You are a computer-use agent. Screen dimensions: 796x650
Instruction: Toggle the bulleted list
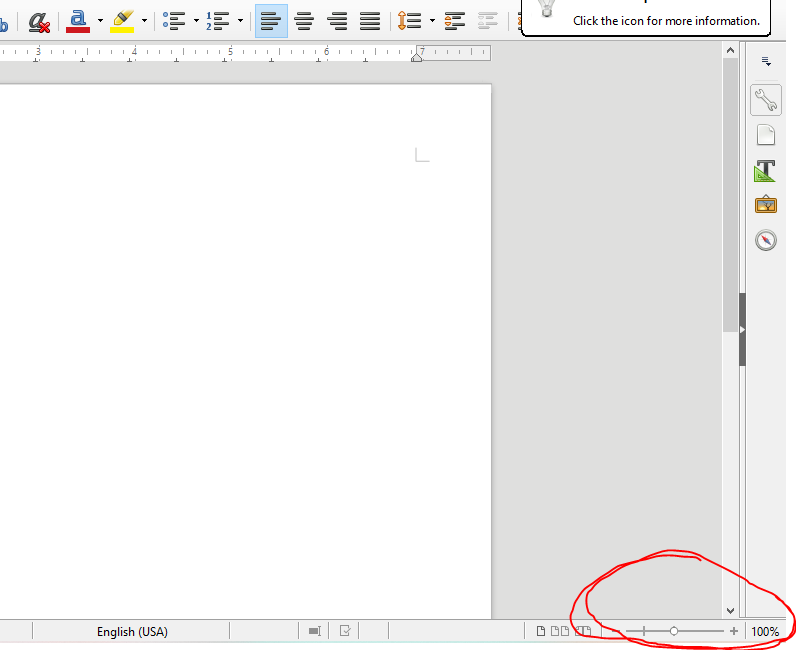pyautogui.click(x=174, y=21)
